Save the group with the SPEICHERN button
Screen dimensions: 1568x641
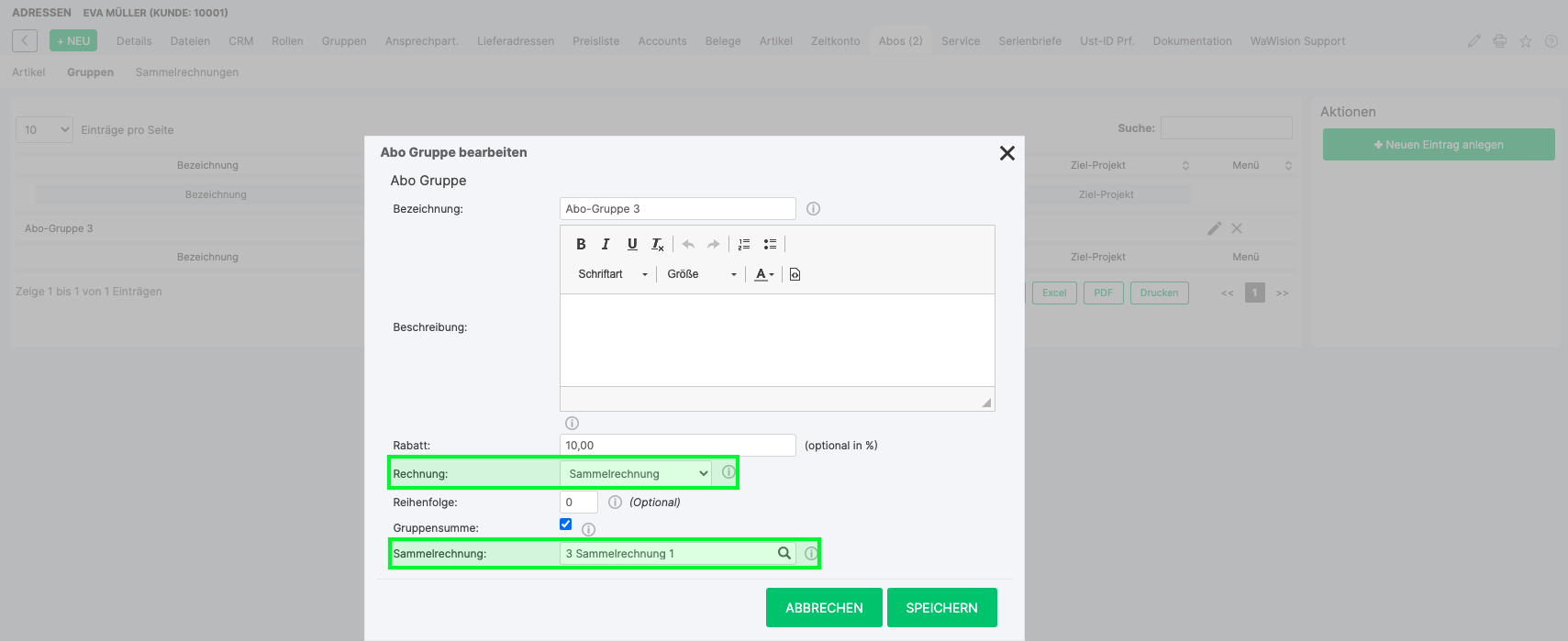[941, 607]
